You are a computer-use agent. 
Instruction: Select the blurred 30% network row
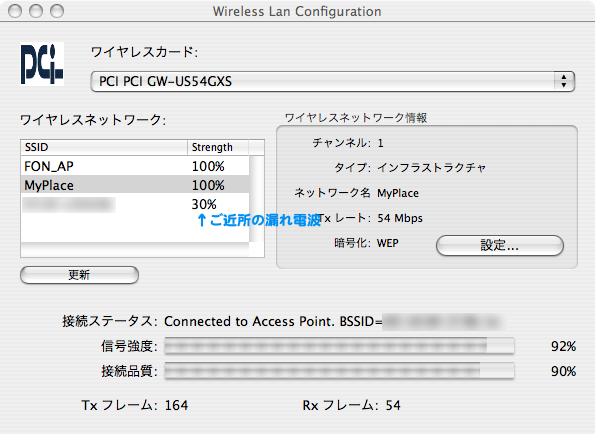click(x=135, y=204)
